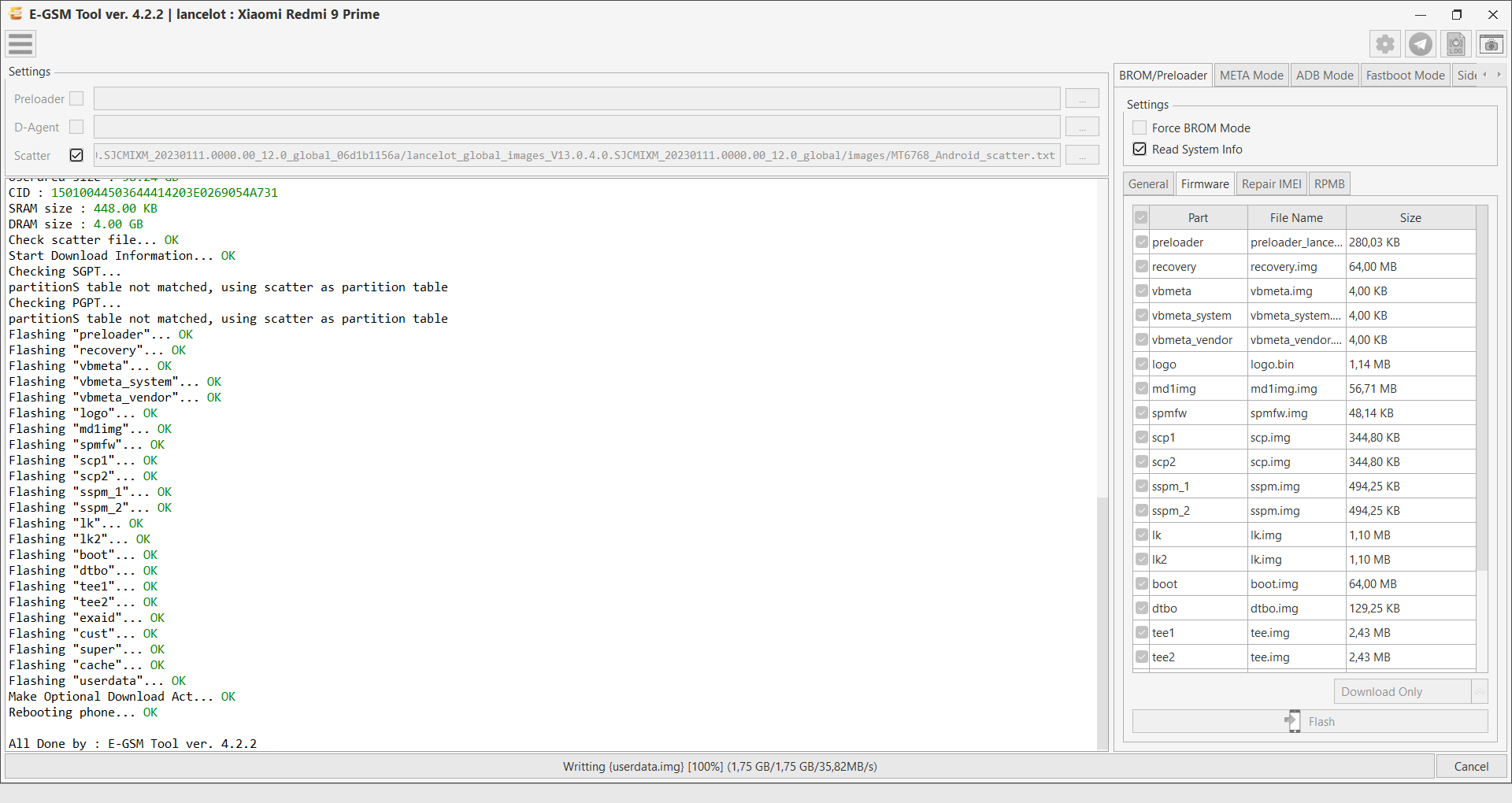Uncheck the md1img partition

(1142, 388)
